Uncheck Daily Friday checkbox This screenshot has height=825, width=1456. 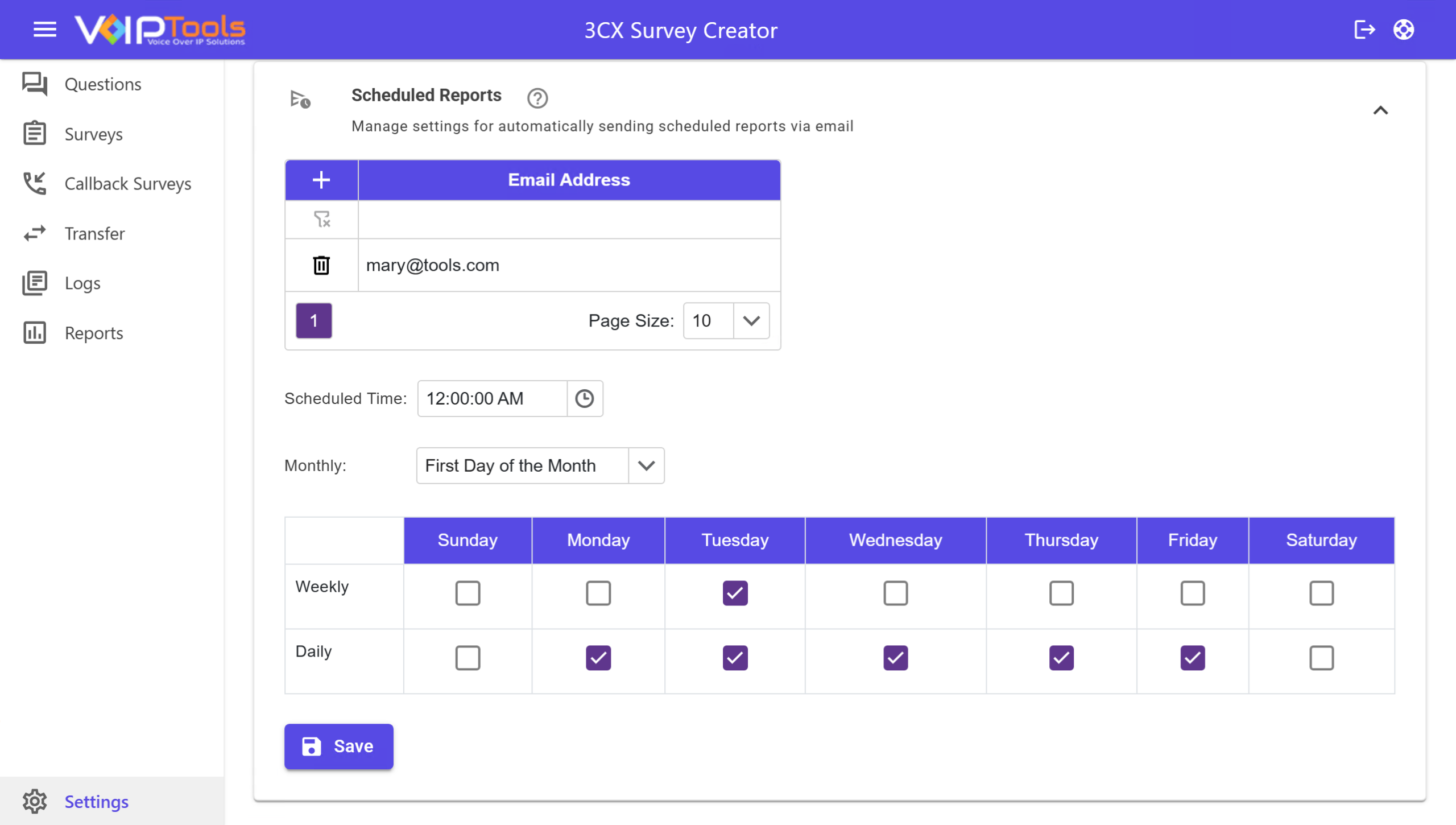point(1193,658)
